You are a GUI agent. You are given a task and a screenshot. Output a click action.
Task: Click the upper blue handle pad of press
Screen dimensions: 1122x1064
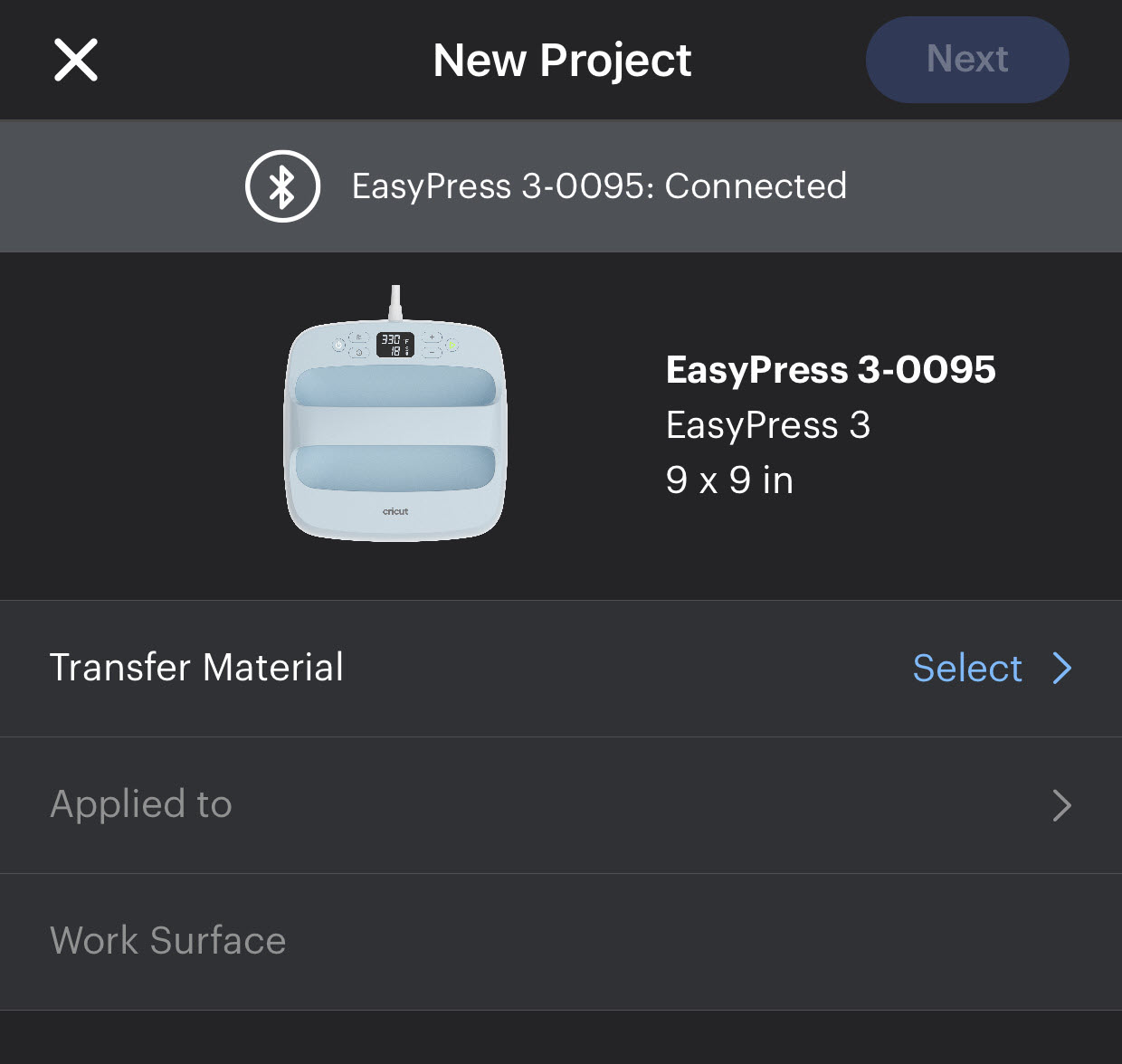coord(395,386)
